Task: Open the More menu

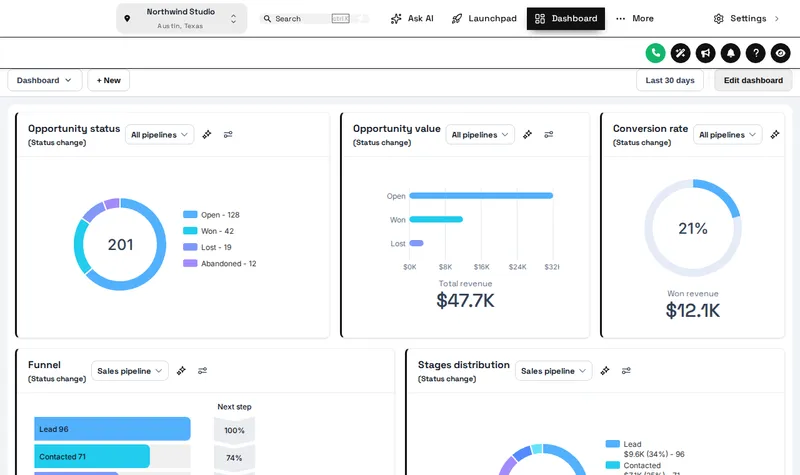Action: coord(635,19)
